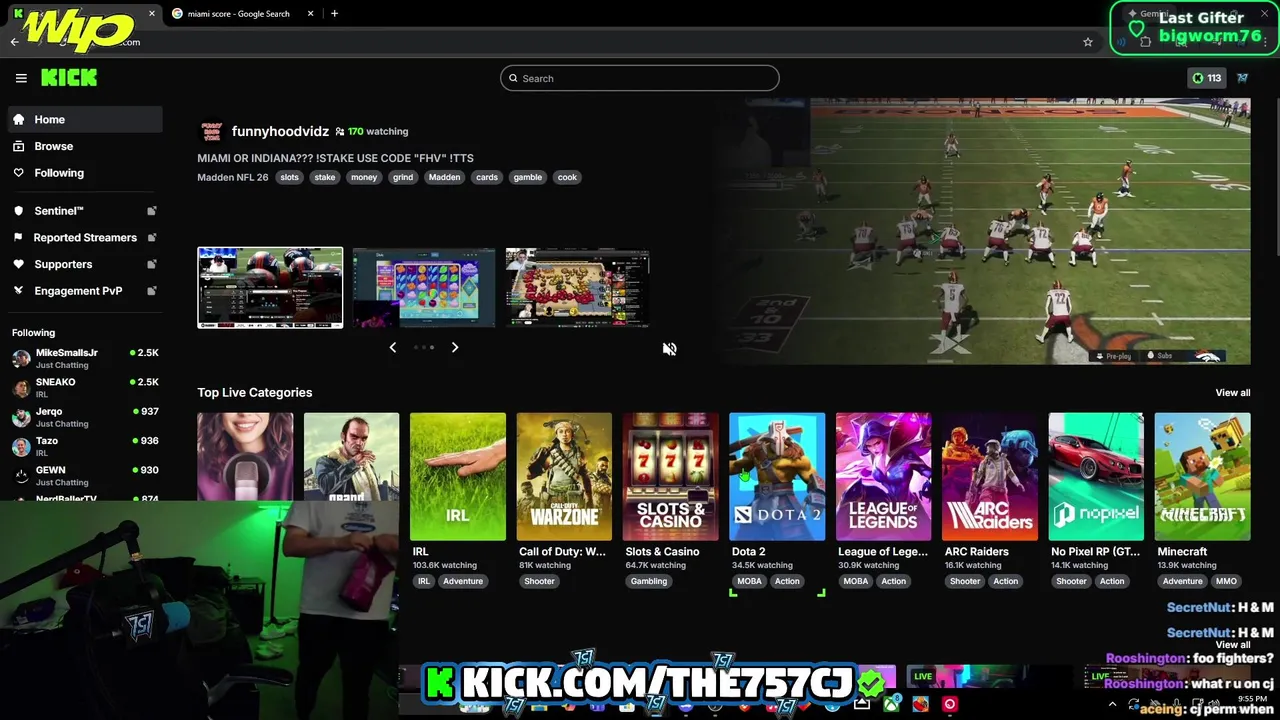Close the miami score Google Search tab
The image size is (1280, 720).
click(x=310, y=13)
